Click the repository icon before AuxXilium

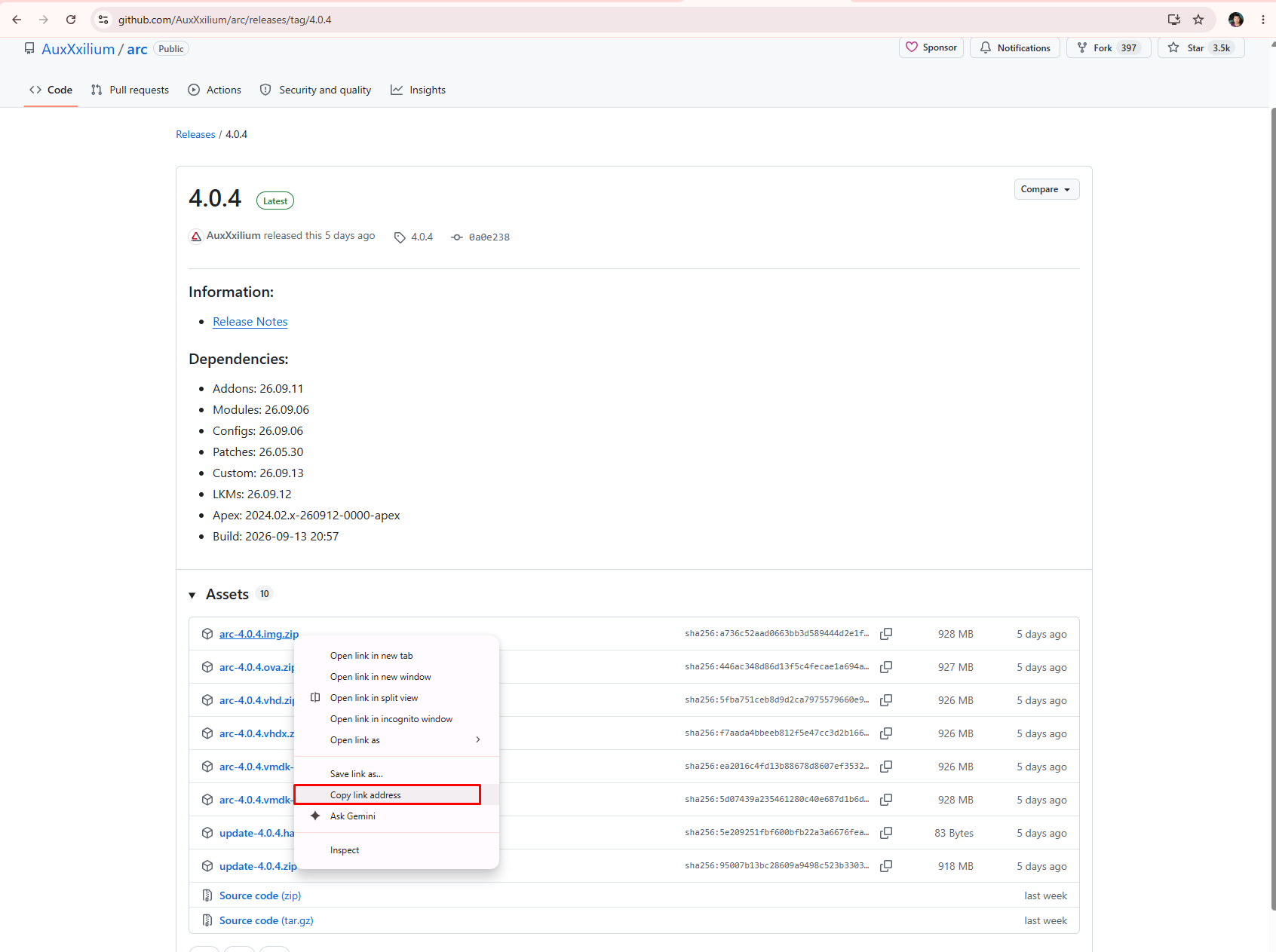tap(29, 48)
